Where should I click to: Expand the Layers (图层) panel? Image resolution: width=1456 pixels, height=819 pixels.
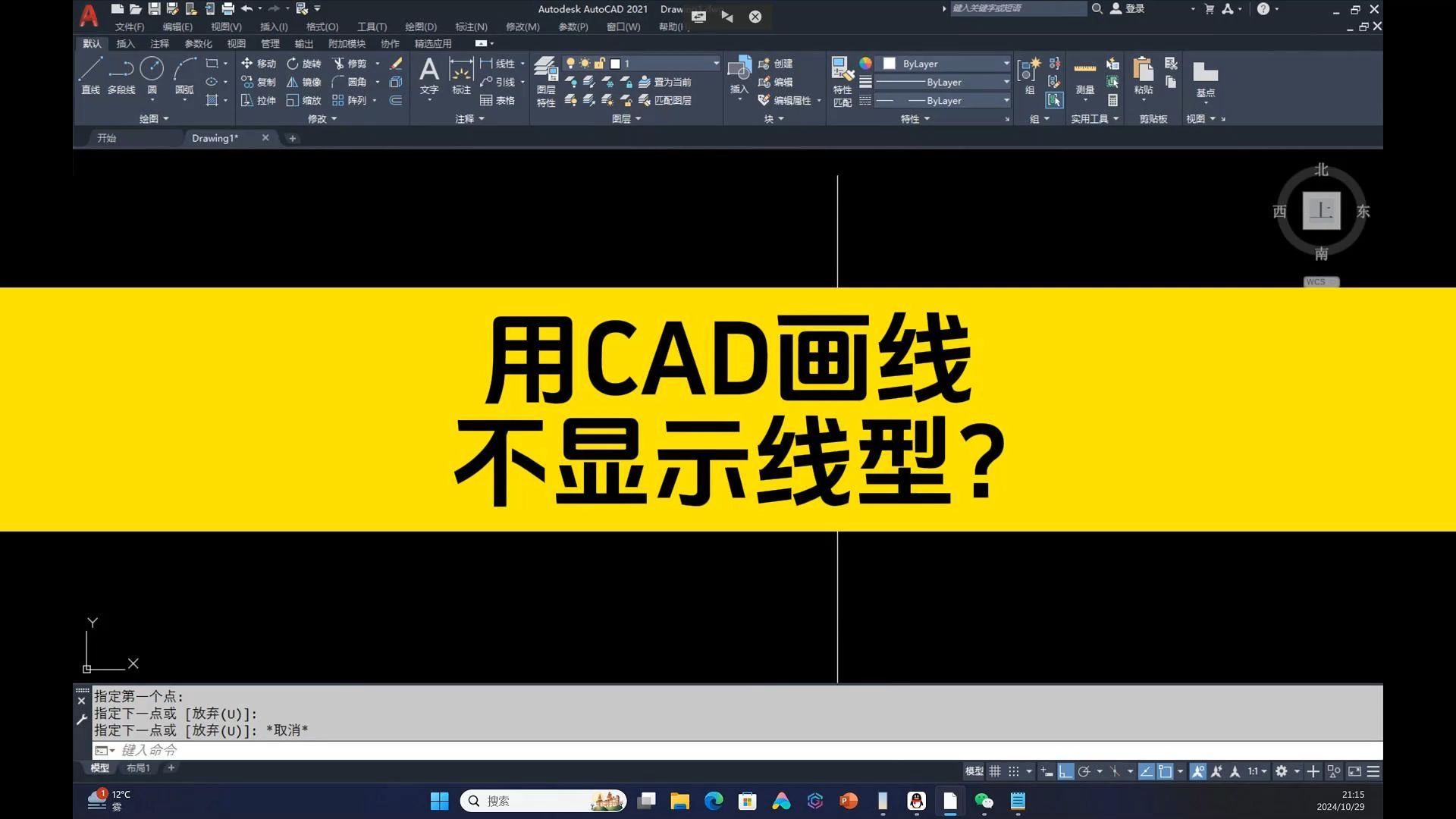tap(626, 119)
